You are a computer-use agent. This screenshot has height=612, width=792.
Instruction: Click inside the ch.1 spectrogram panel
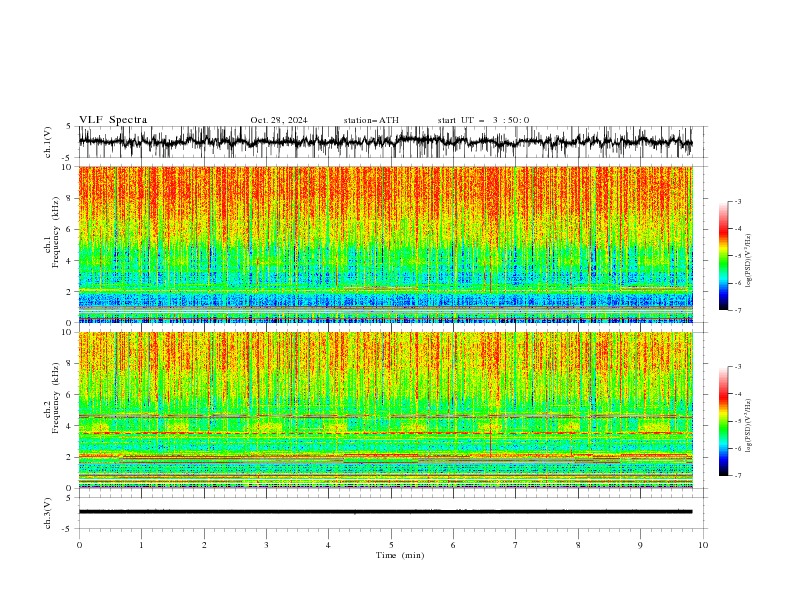pos(385,244)
